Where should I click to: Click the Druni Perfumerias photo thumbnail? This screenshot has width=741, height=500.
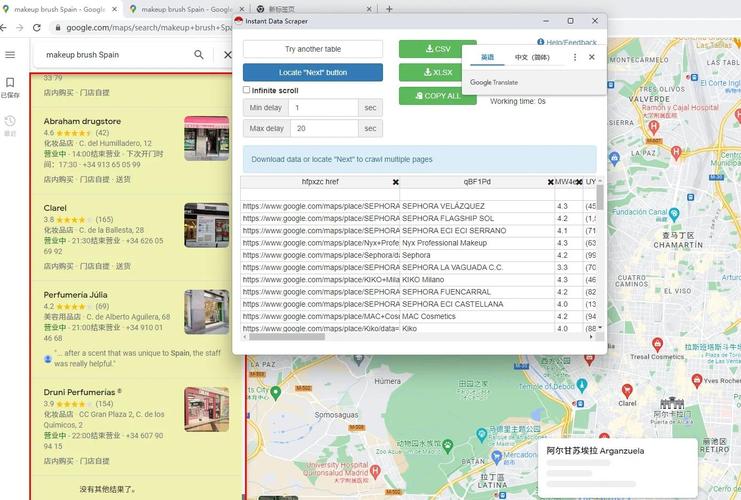pyautogui.click(x=207, y=409)
